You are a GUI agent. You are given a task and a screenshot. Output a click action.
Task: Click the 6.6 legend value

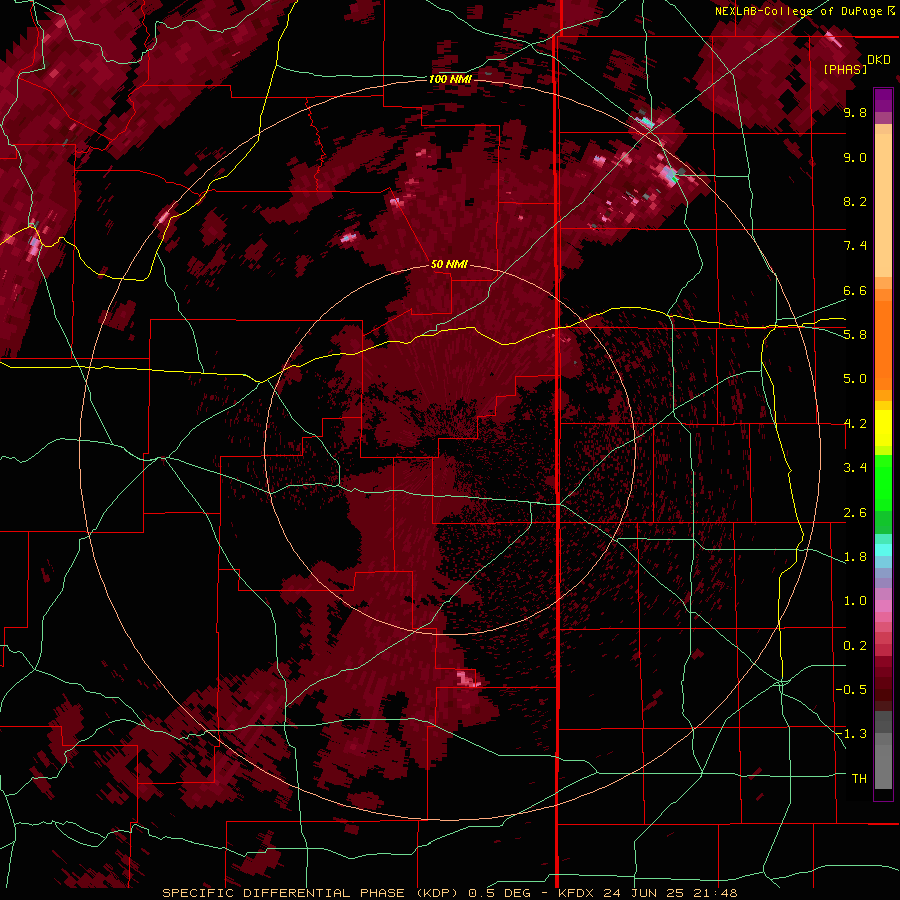(x=855, y=290)
